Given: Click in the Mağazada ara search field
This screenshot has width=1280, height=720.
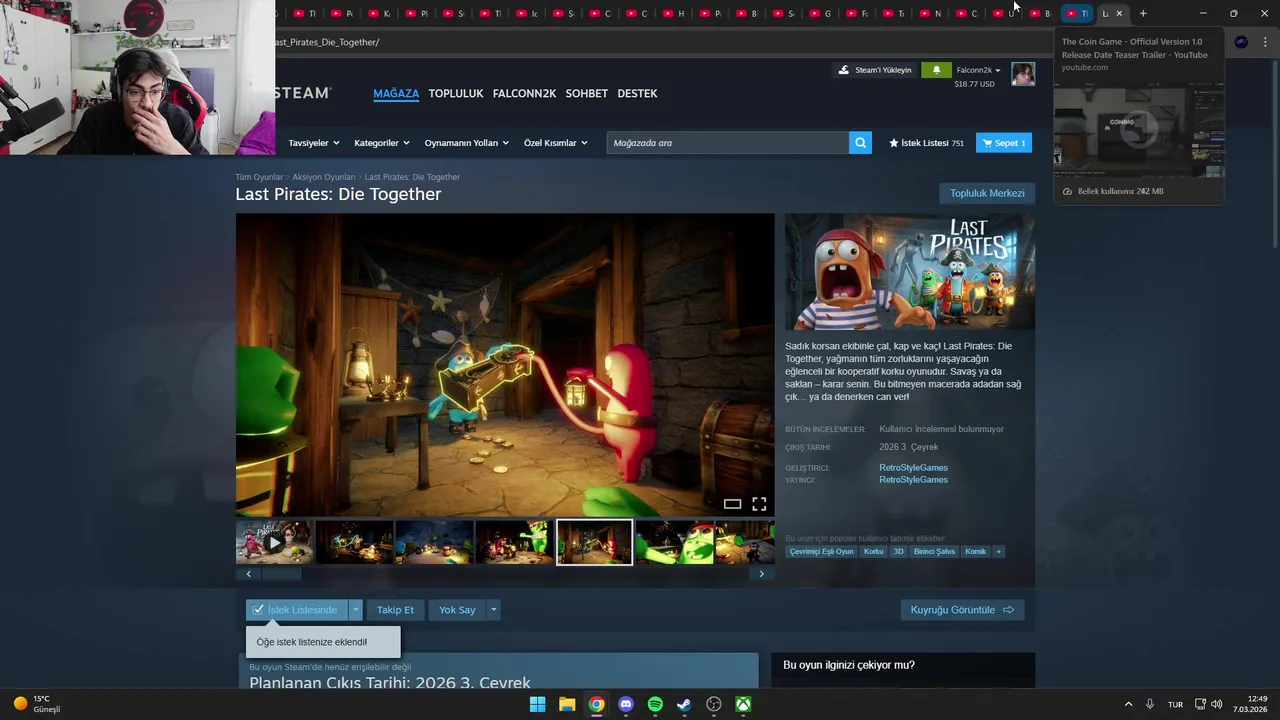Looking at the screenshot, I should [728, 143].
